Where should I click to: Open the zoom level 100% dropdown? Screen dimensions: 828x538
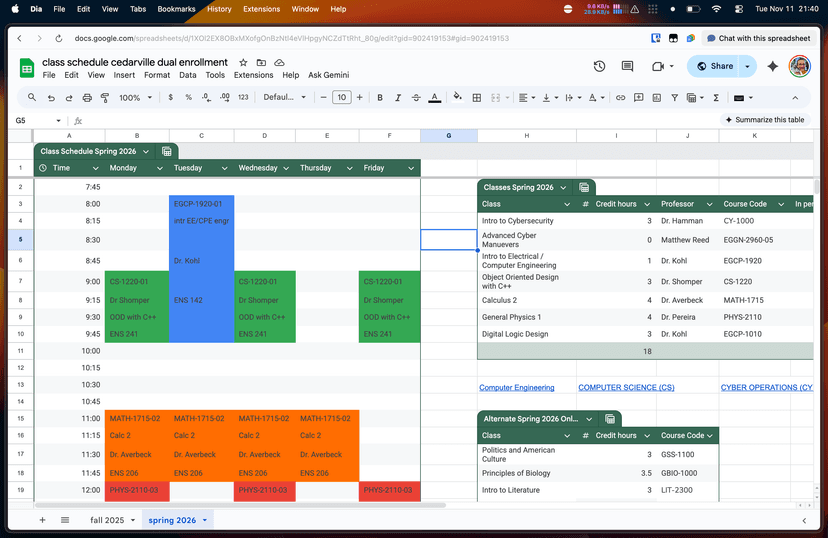click(x=135, y=98)
